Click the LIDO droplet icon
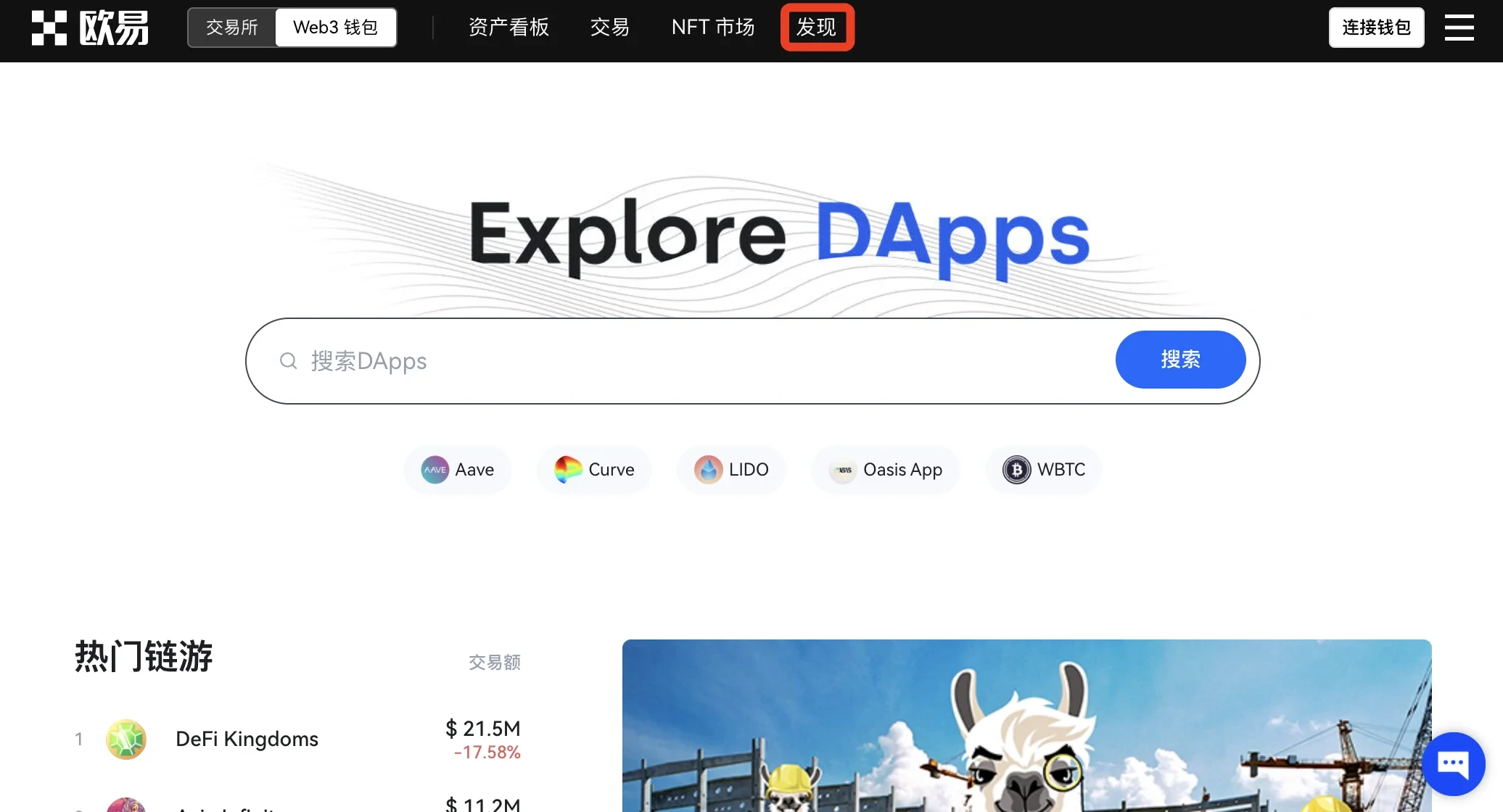This screenshot has height=812, width=1503. (x=708, y=470)
